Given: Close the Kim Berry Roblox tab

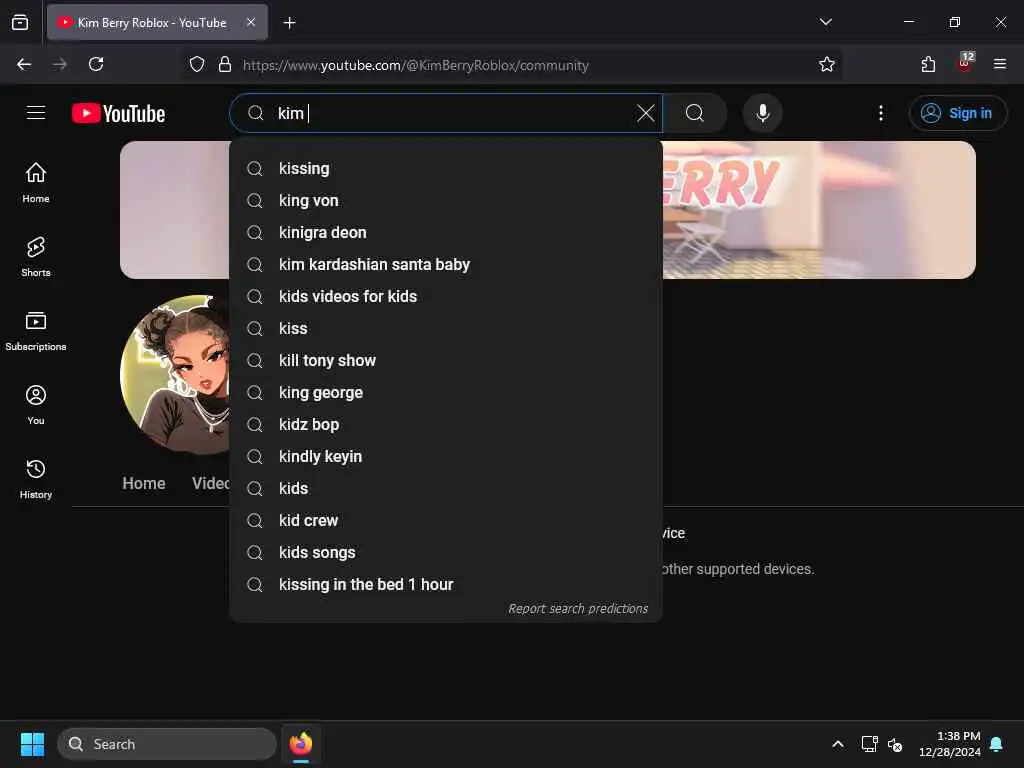Looking at the screenshot, I should tap(251, 22).
